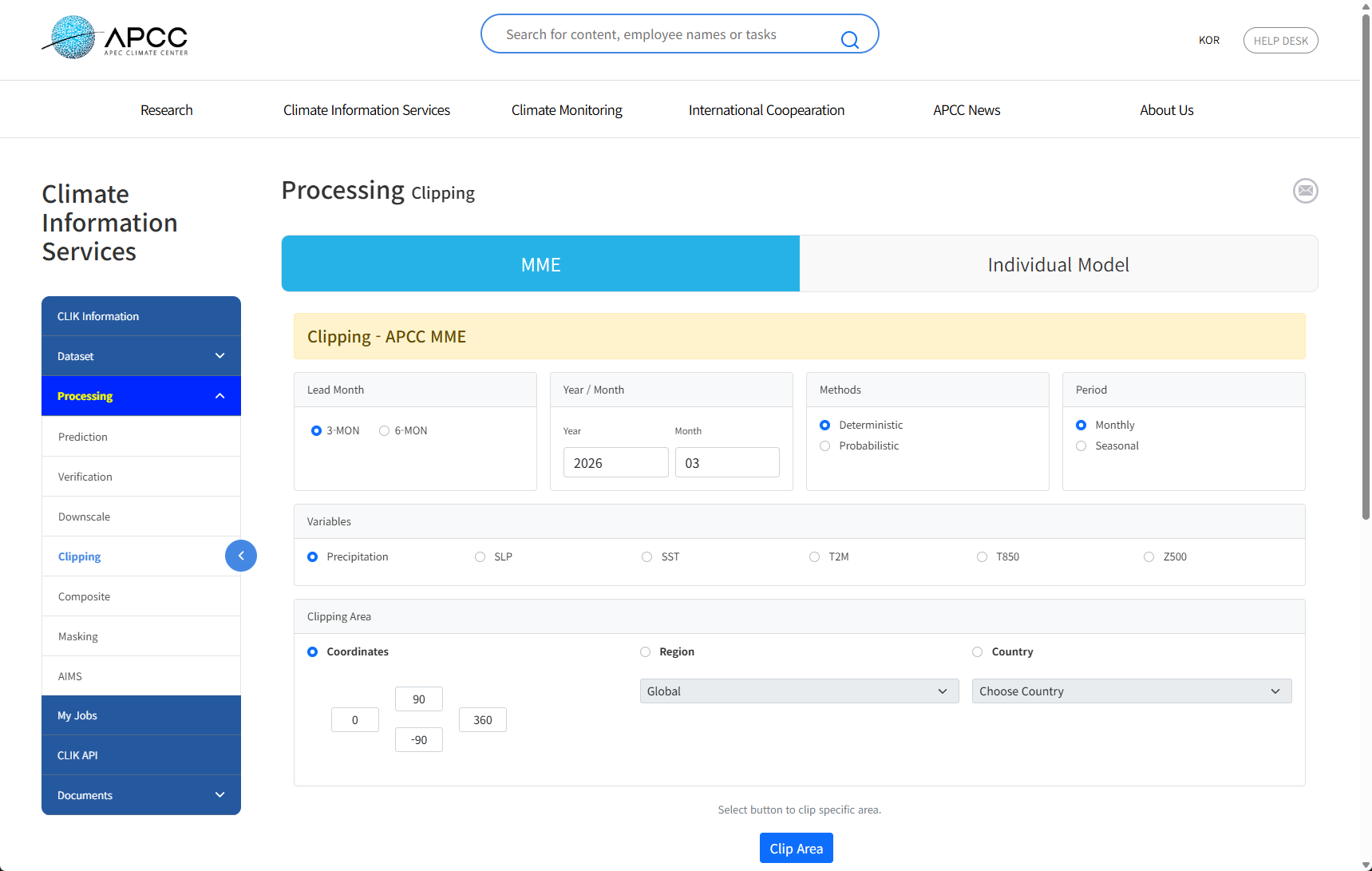The height and width of the screenshot is (871, 1372).
Task: Click the APCC Climate Center logo
Action: pyautogui.click(x=115, y=37)
